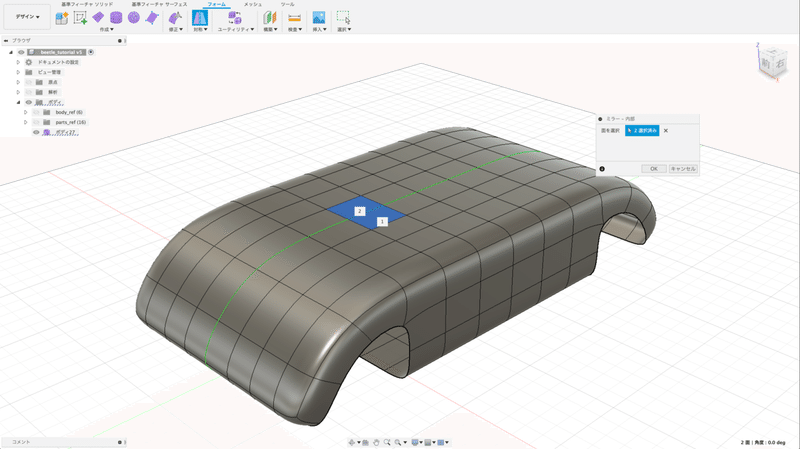
Task: Toggle visibility eye of ボディ27
Action: 36,132
